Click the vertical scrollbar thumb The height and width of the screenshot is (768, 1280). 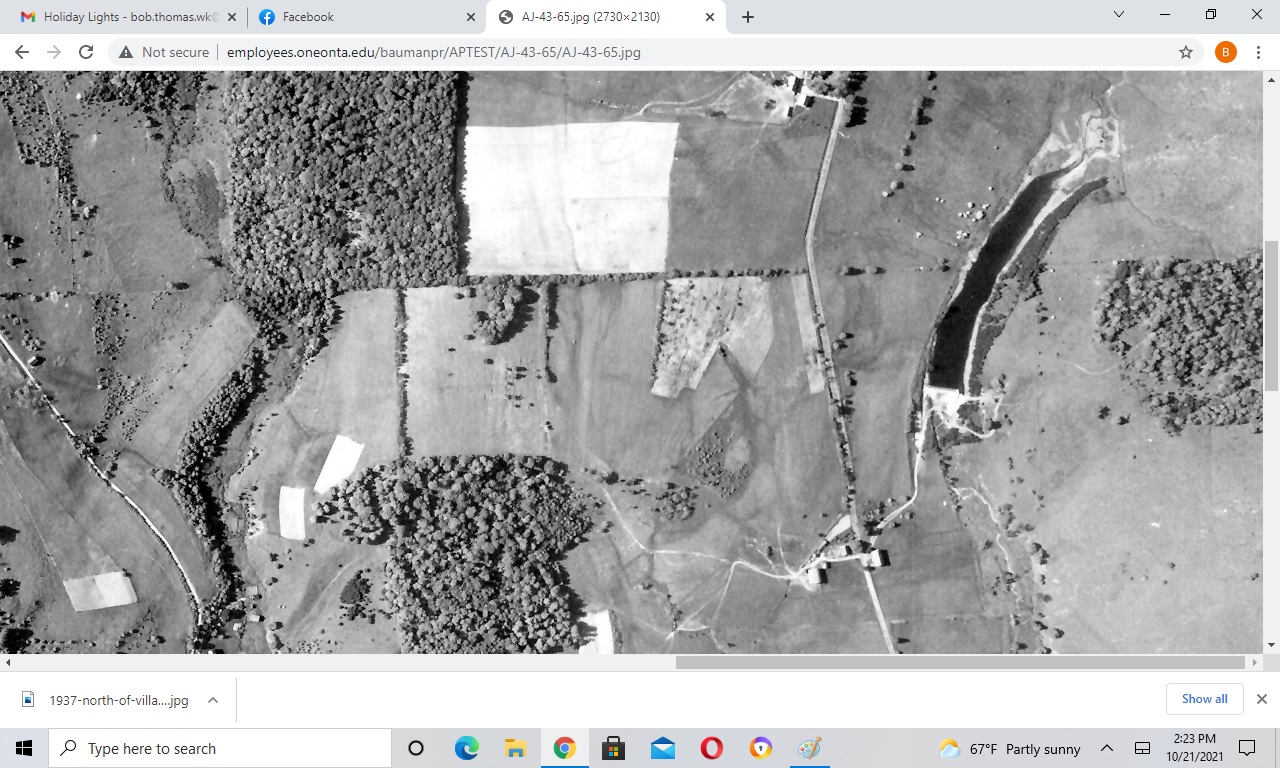point(1272,316)
